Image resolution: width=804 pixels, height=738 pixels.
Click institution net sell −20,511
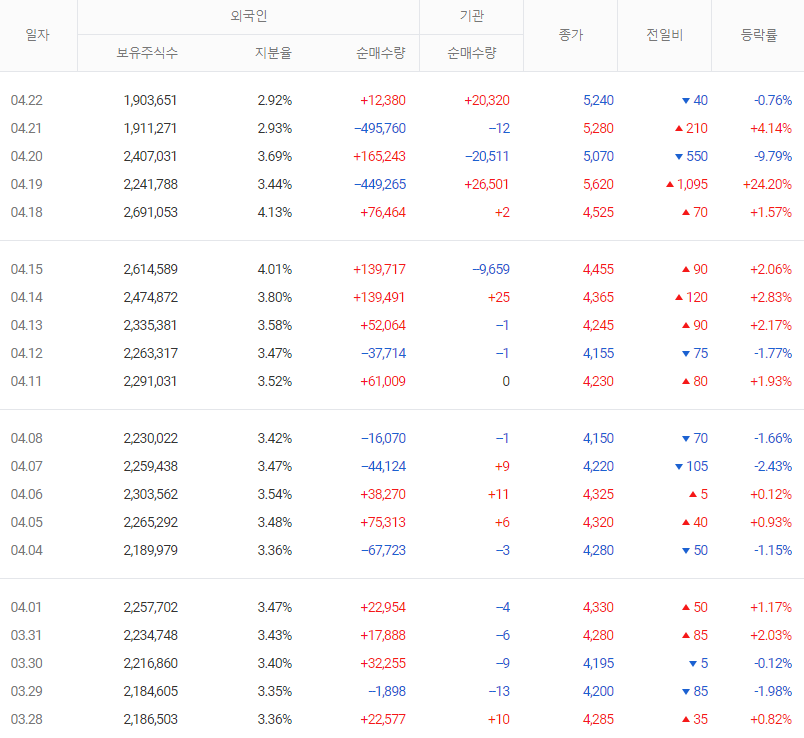pos(487,156)
